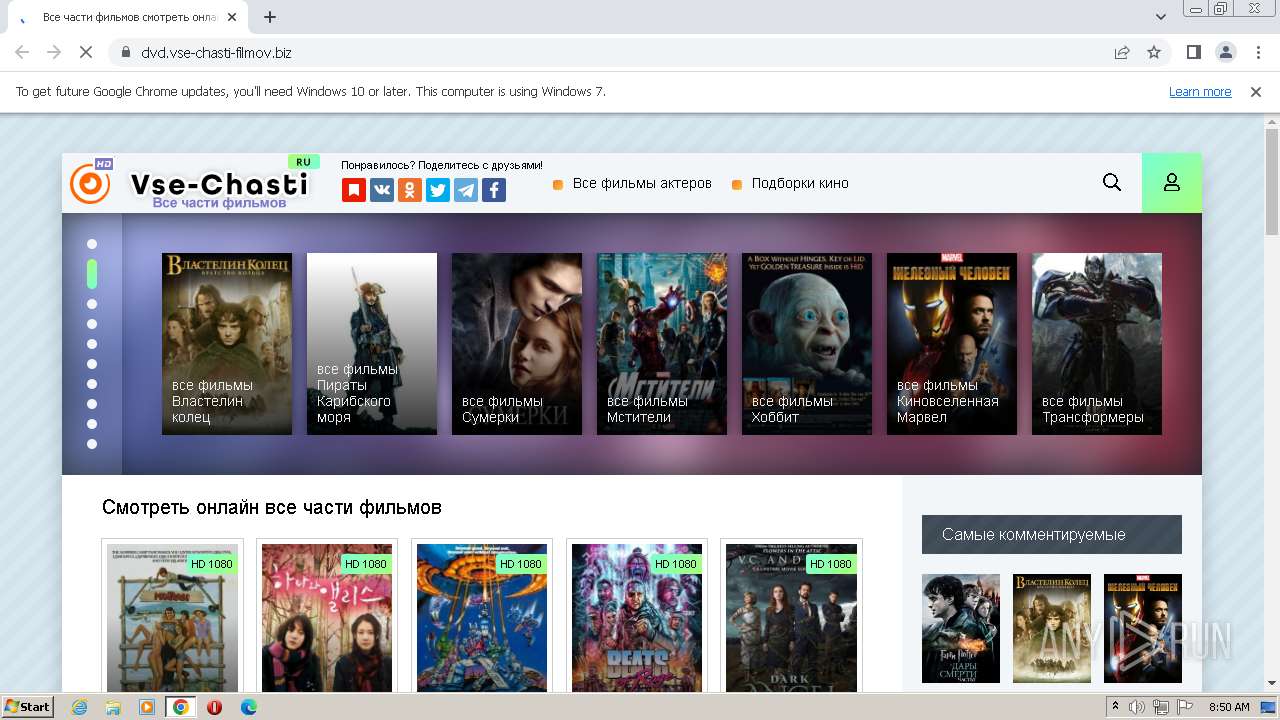Image resolution: width=1280 pixels, height=720 pixels.
Task: Show hidden system tray icons
Action: point(1115,707)
